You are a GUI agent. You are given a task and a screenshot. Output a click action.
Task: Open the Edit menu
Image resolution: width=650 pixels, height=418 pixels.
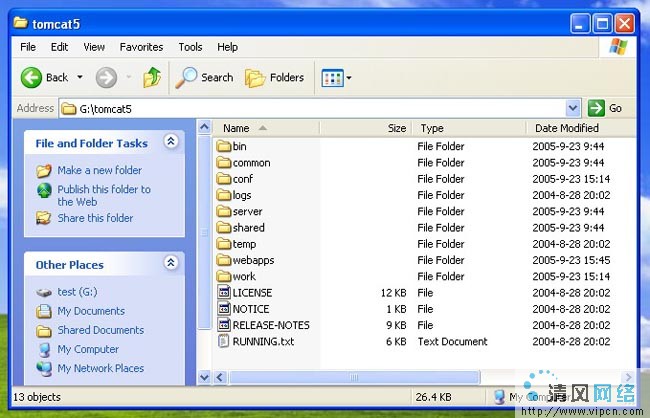point(59,47)
